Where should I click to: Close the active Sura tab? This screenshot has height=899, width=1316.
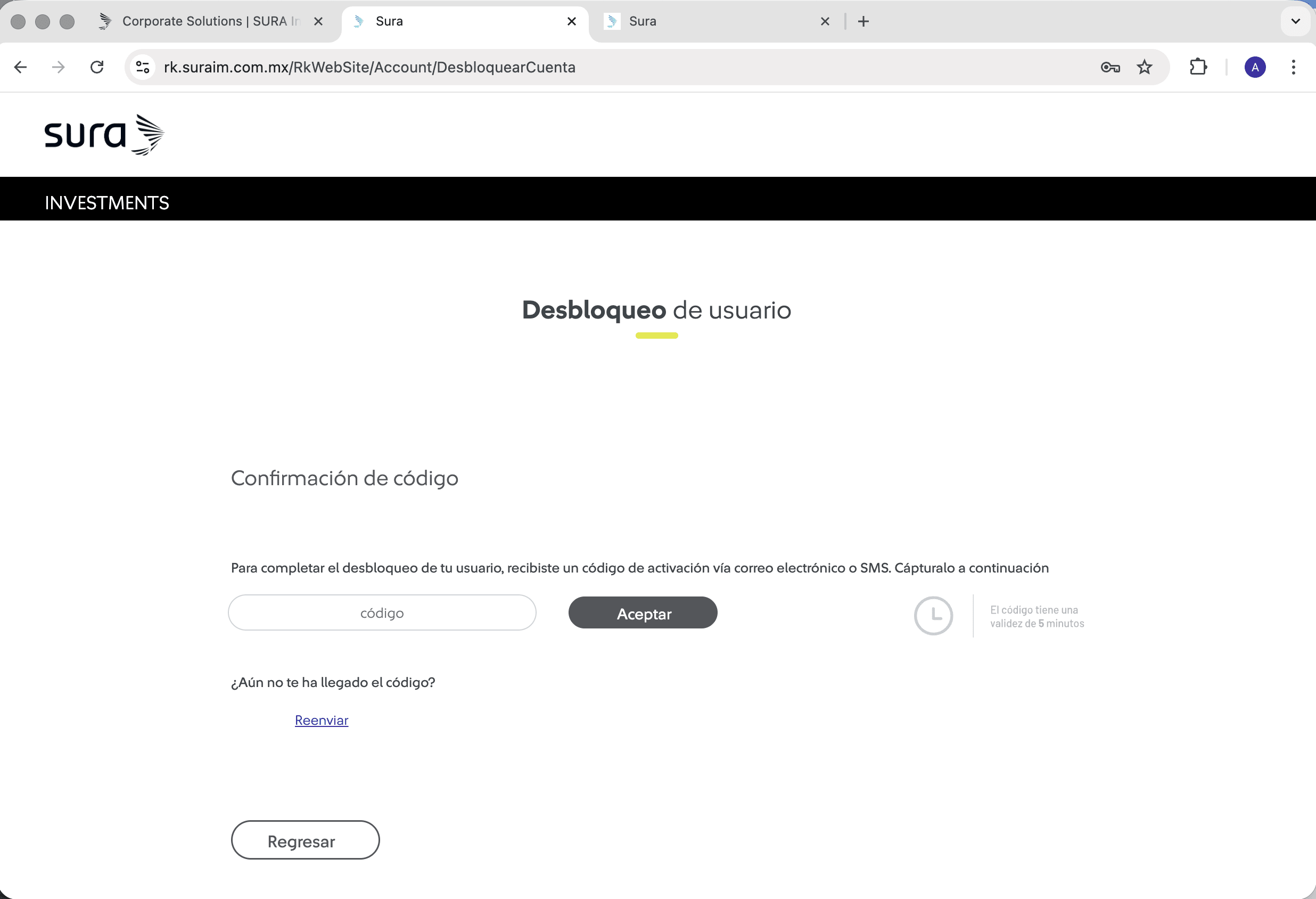tap(571, 21)
